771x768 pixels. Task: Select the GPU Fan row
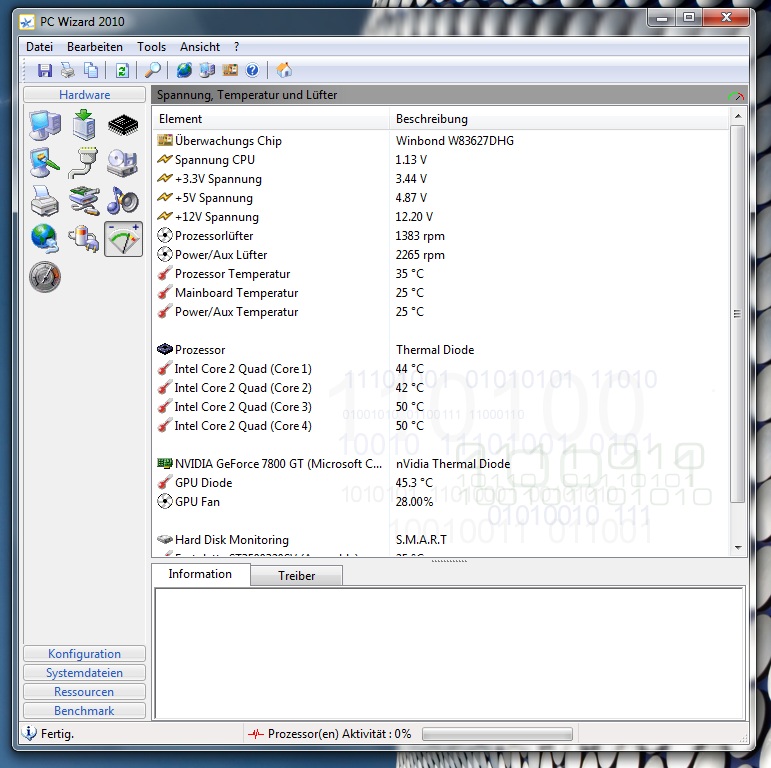coord(441,502)
